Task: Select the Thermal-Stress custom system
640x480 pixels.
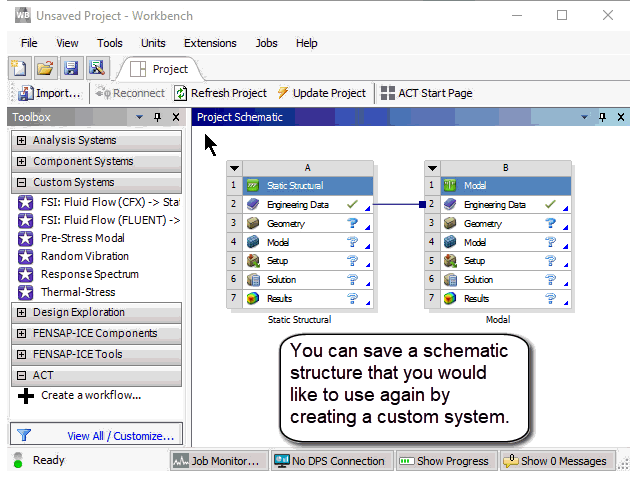Action: coord(67,292)
